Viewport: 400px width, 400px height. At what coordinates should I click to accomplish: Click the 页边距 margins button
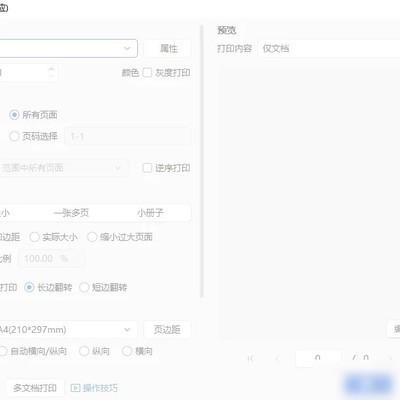click(167, 330)
